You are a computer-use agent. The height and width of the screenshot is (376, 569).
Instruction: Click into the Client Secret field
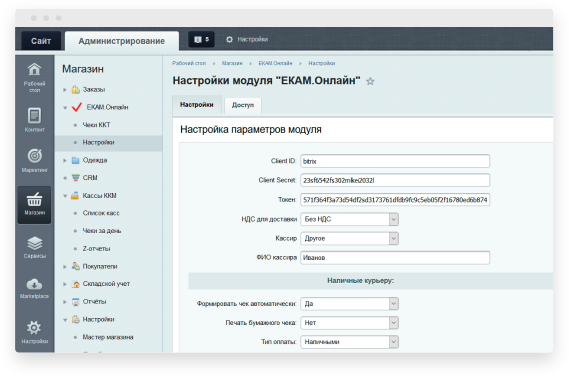click(395, 180)
